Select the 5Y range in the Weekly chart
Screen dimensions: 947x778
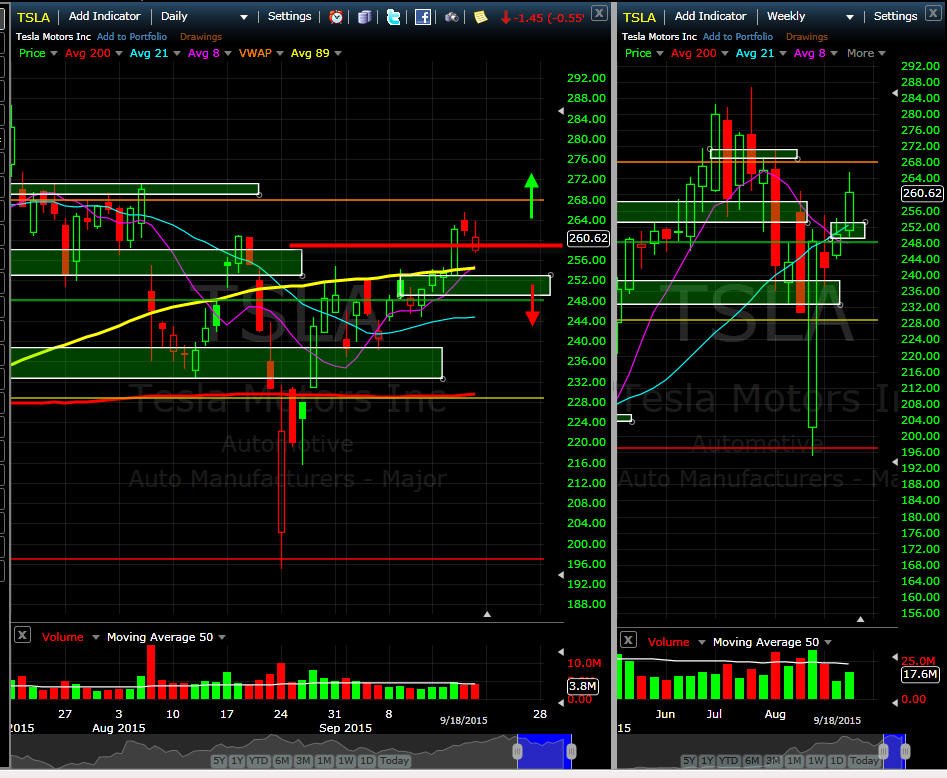coord(689,760)
